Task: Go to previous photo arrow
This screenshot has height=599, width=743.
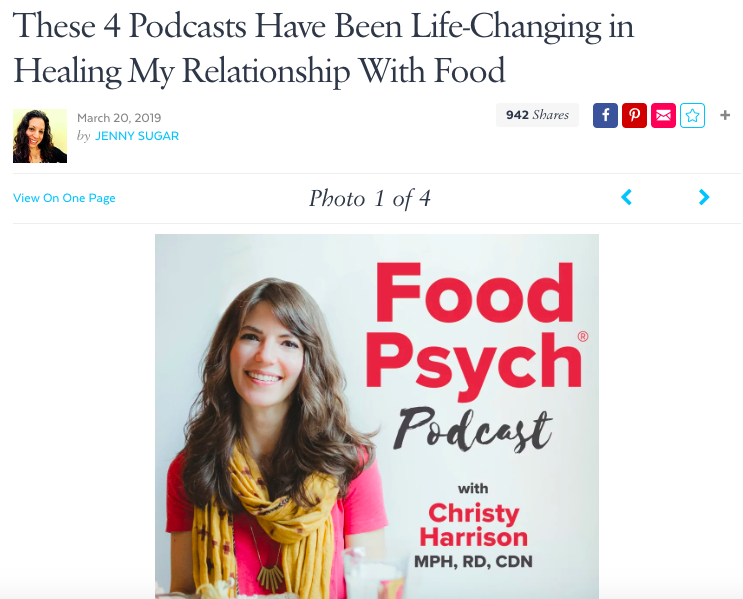Action: pyautogui.click(x=626, y=197)
